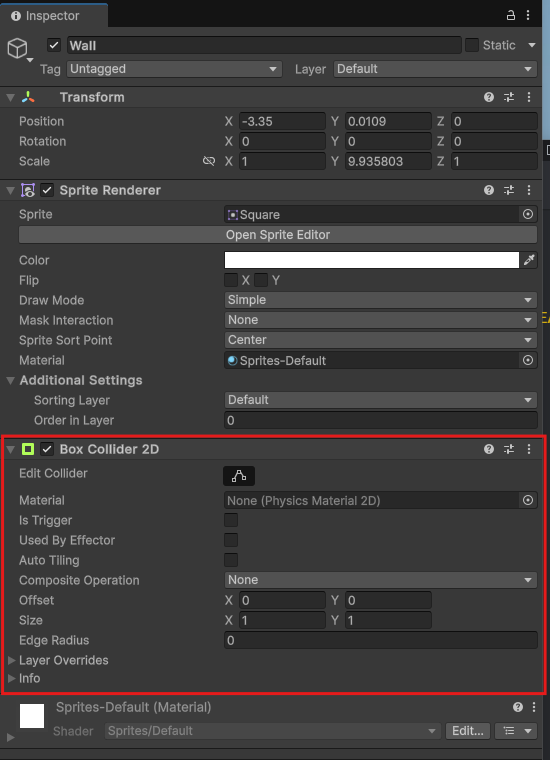
Task: Click the Sprite Renderer component icon
Action: [28, 190]
